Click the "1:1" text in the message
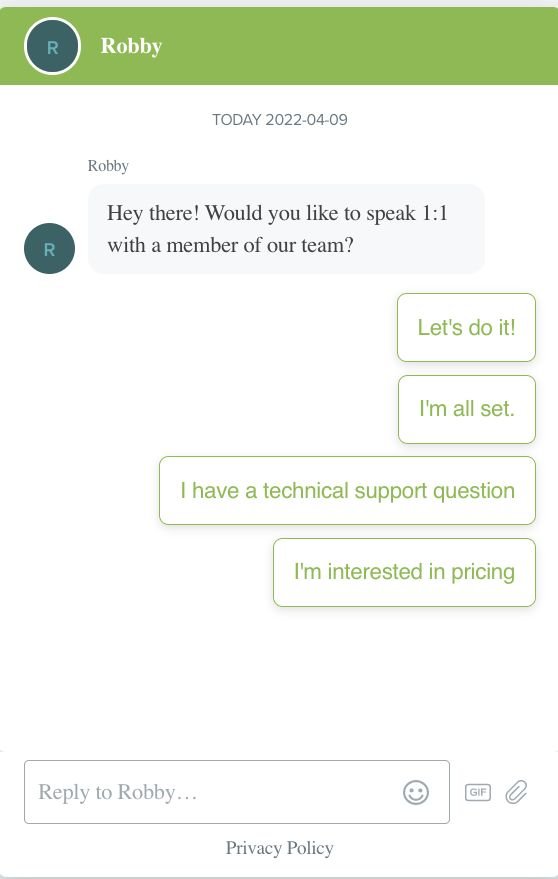Viewport: 558px width, 879px height. [x=435, y=213]
